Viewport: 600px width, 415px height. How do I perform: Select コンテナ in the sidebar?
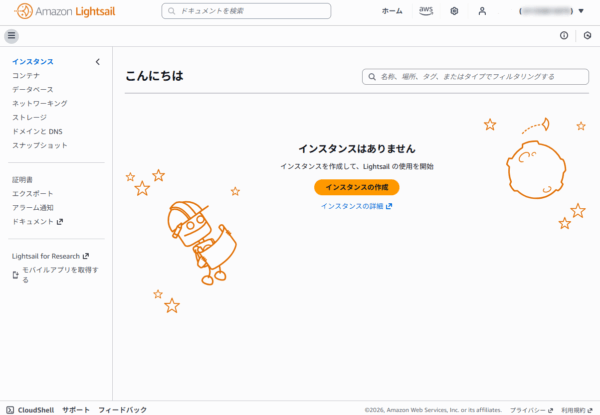pos(26,75)
